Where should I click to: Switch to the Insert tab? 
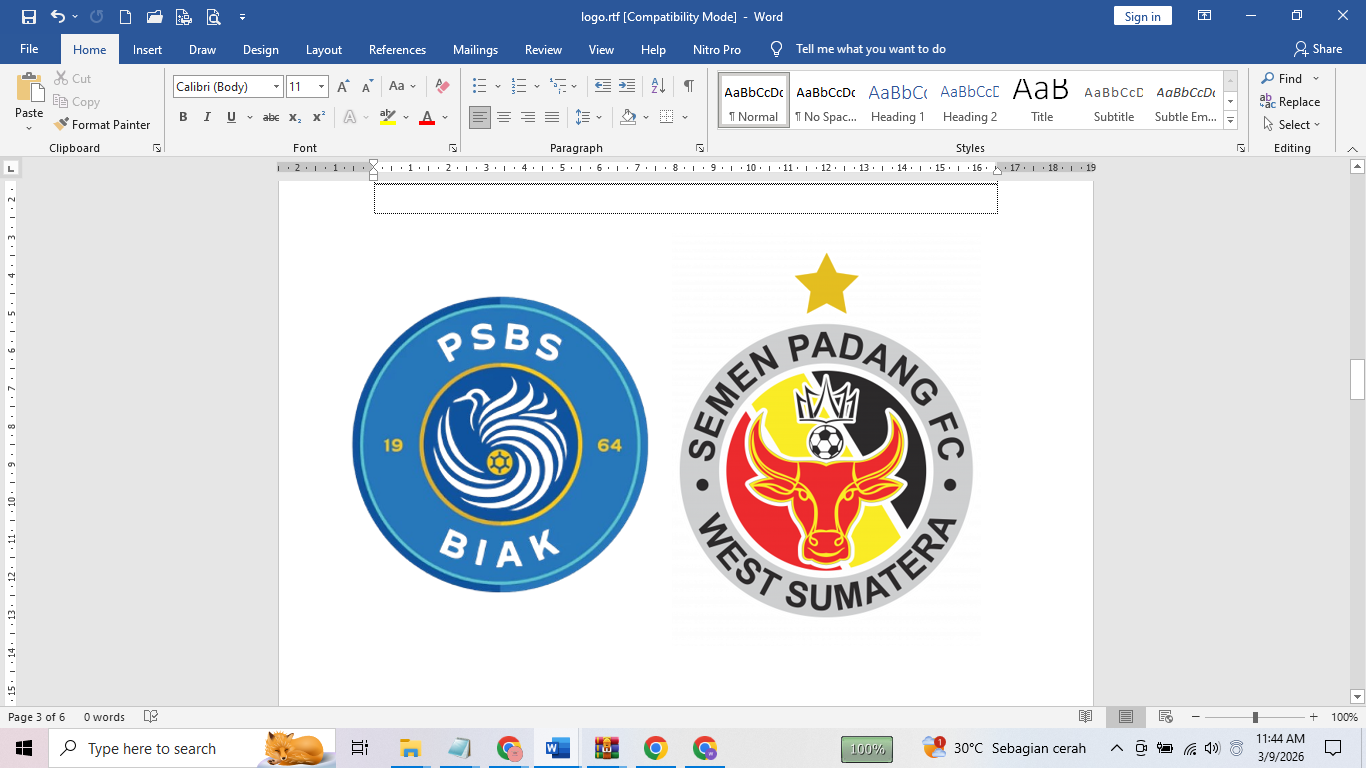coord(147,49)
